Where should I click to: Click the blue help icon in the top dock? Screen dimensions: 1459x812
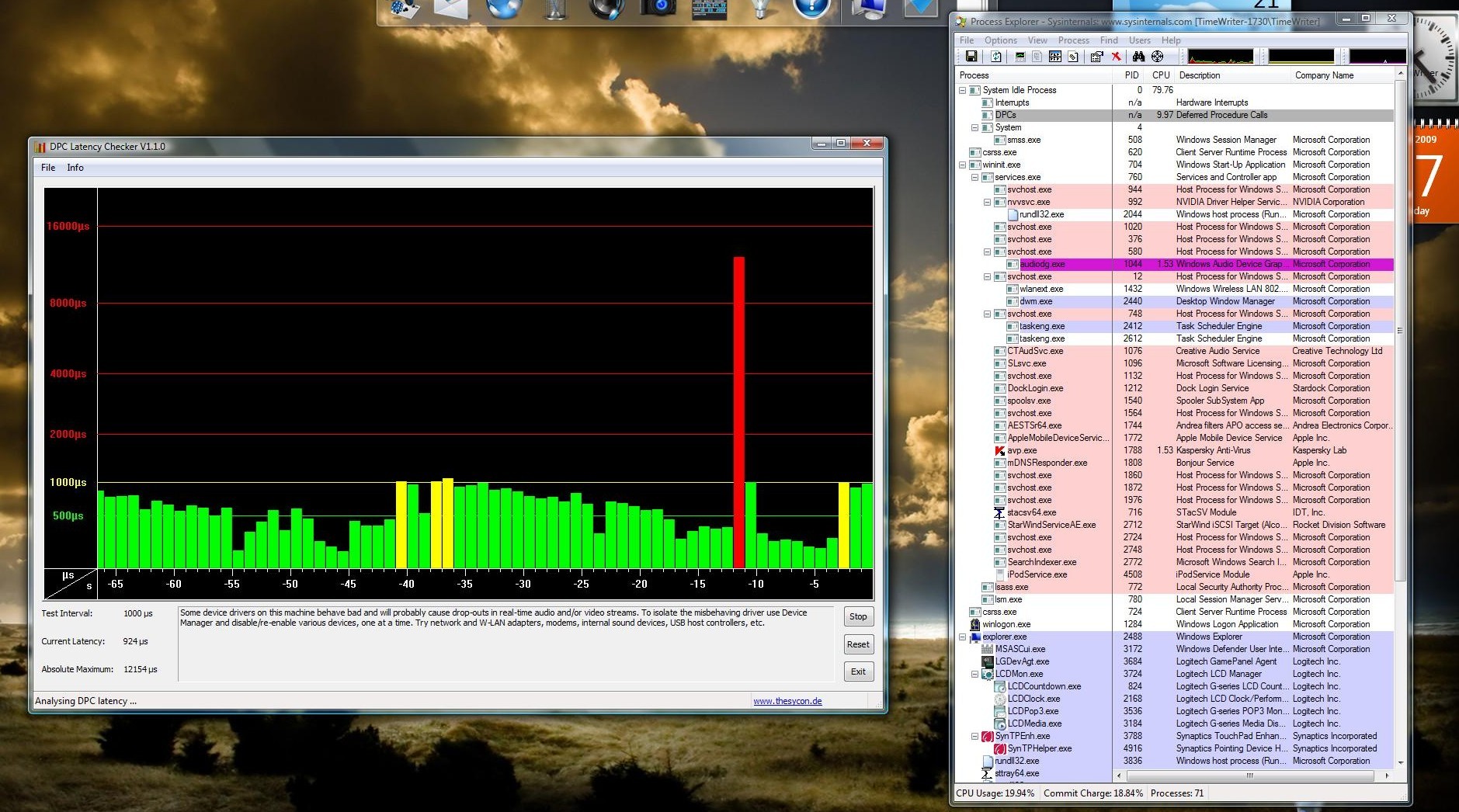click(x=812, y=8)
